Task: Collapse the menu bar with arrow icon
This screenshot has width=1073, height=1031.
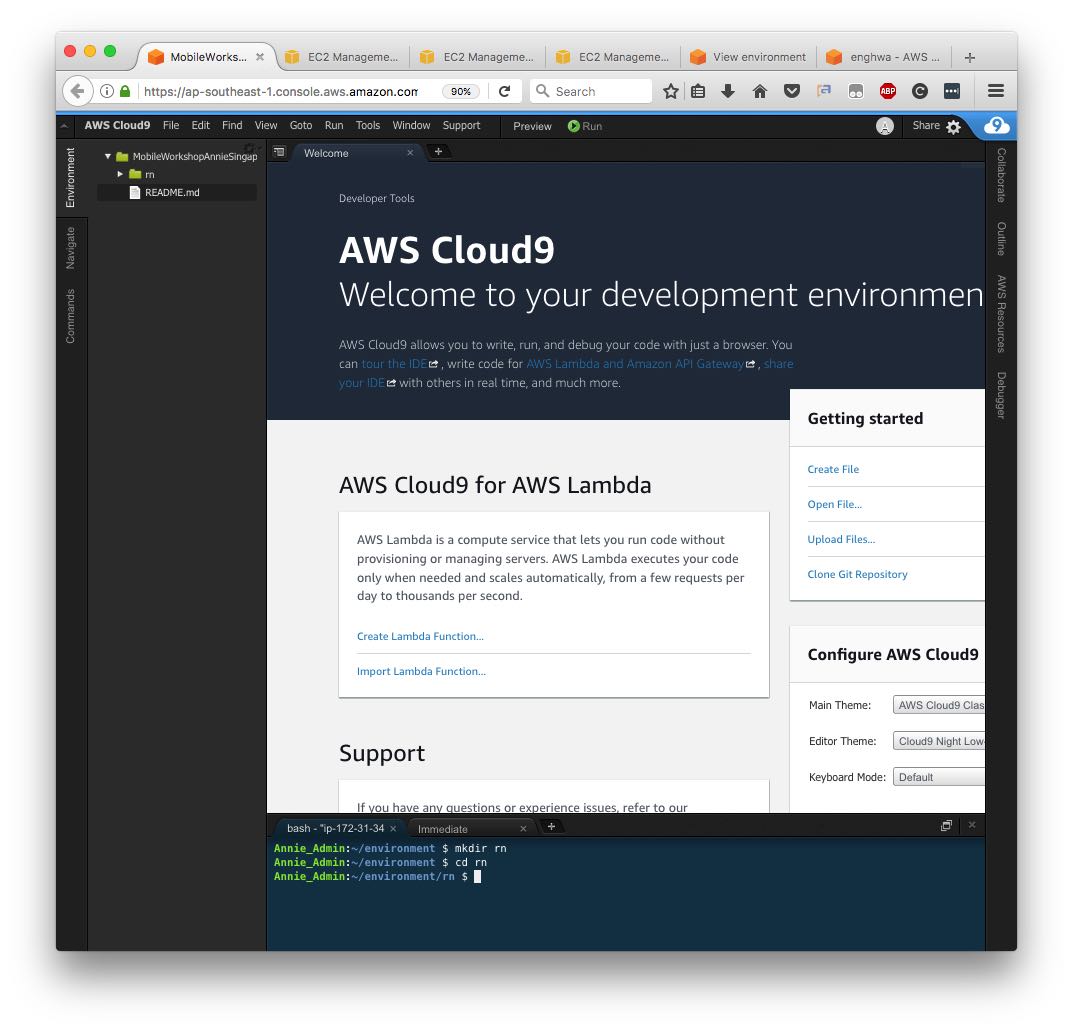Action: point(64,126)
